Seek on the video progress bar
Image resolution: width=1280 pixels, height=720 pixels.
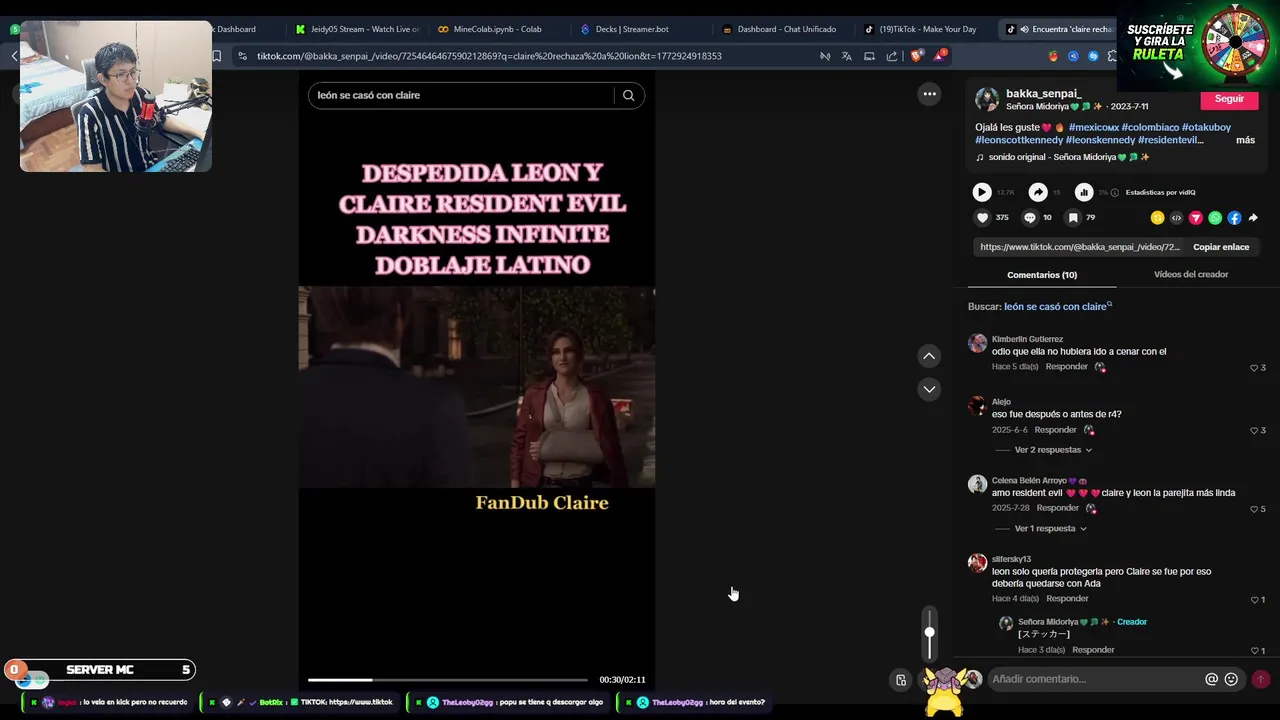click(447, 680)
